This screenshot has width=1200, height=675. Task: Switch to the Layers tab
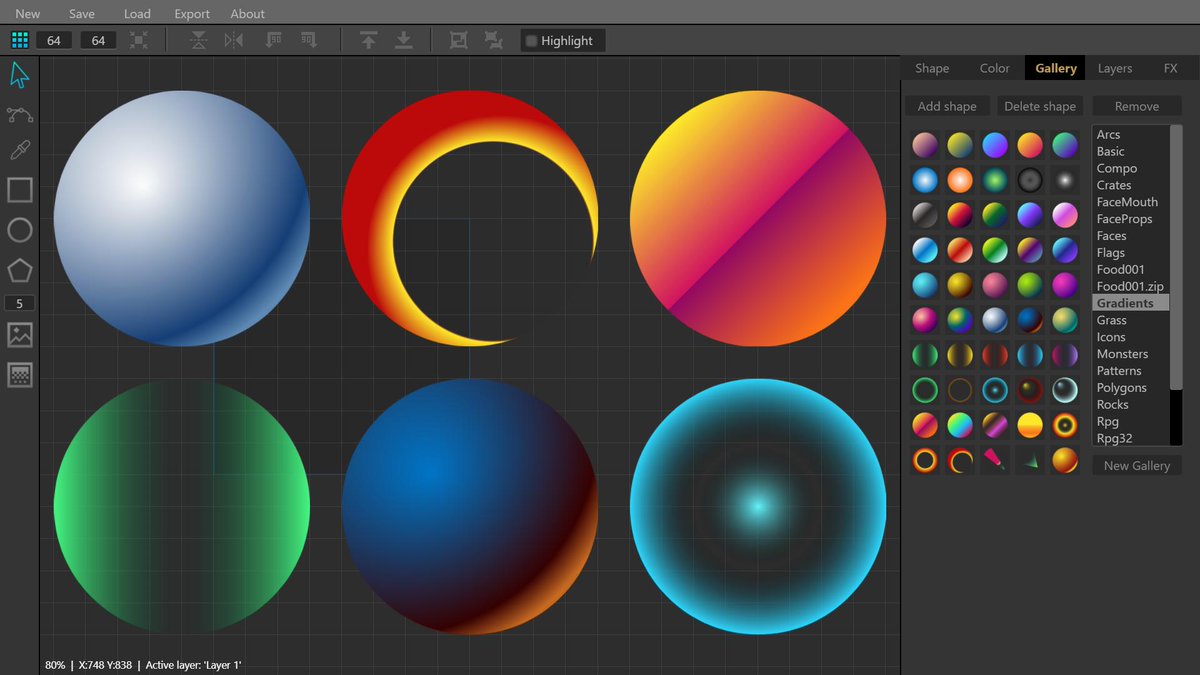click(1115, 68)
